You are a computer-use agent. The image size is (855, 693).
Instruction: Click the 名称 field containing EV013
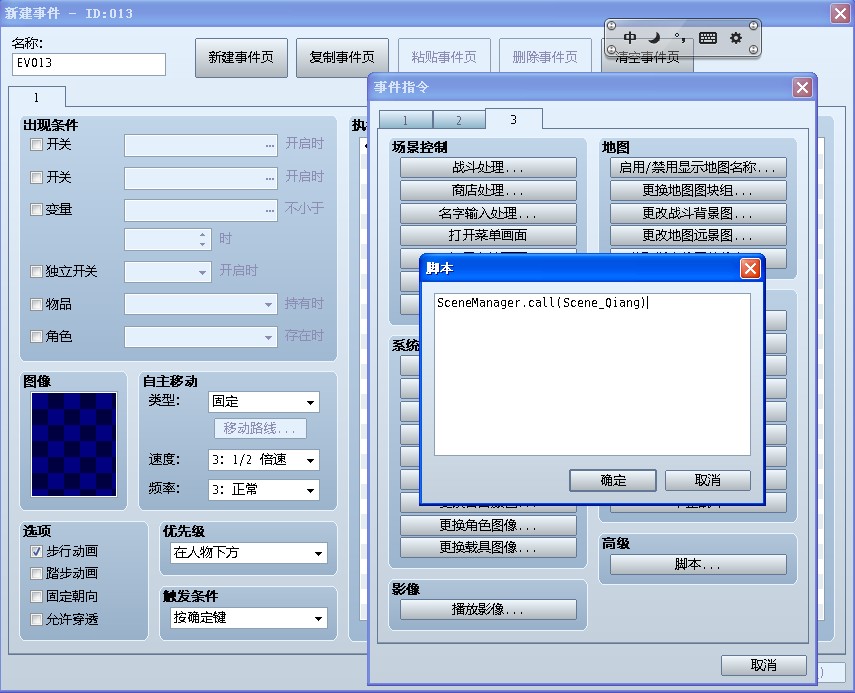click(89, 64)
